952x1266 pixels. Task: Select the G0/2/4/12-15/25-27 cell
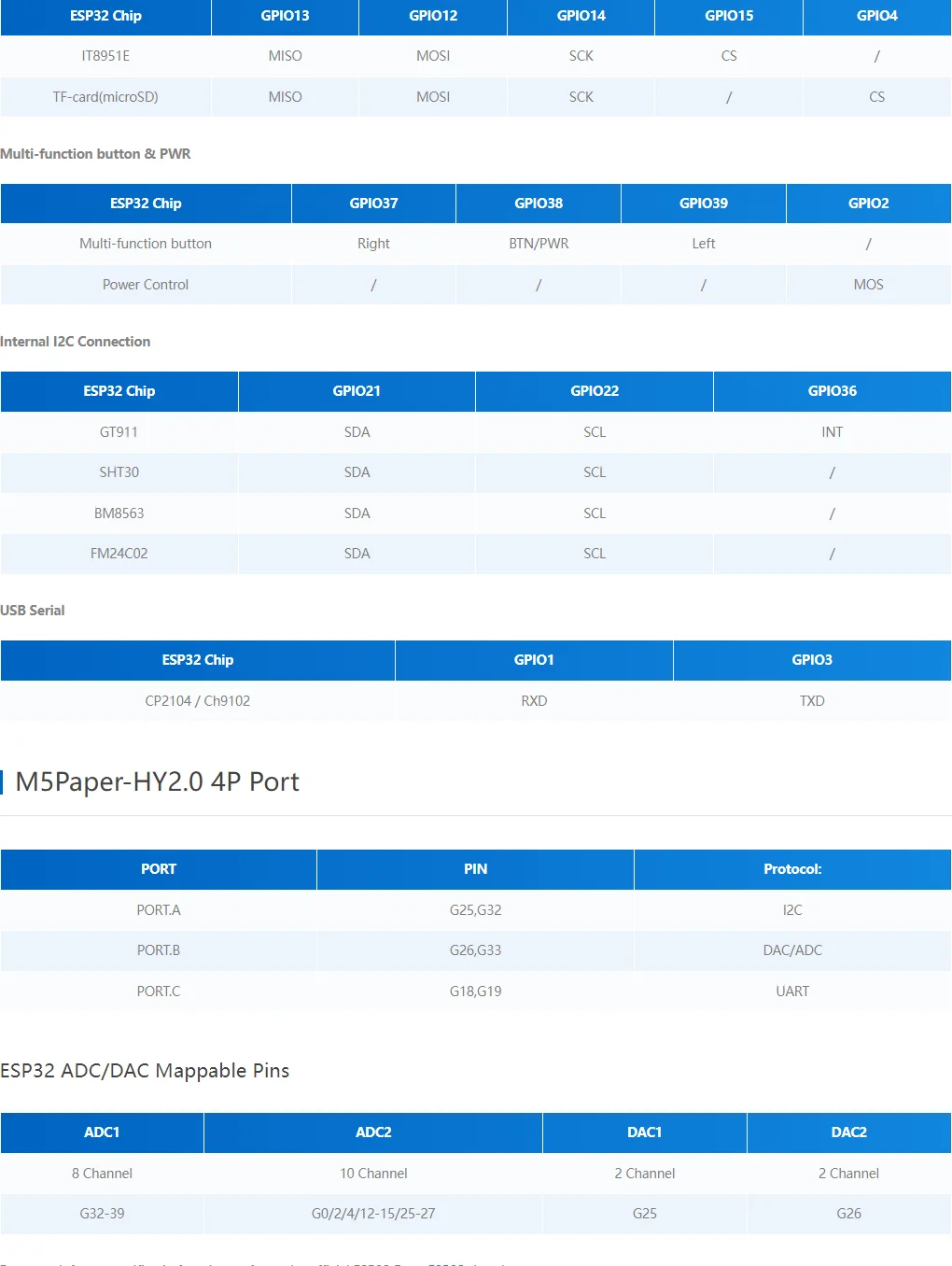(373, 1214)
